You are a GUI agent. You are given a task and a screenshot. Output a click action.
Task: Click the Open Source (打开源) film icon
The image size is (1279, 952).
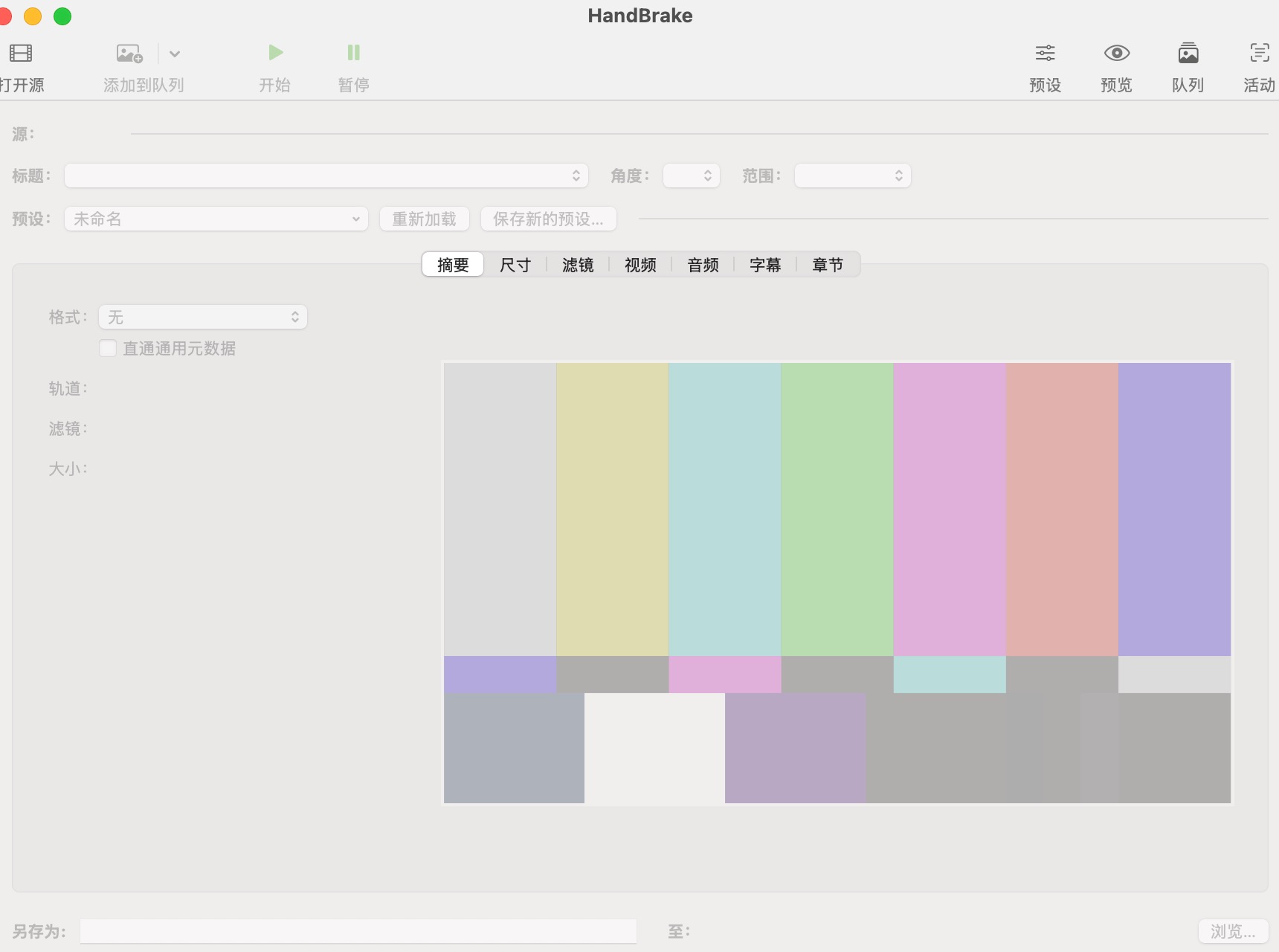click(21, 53)
